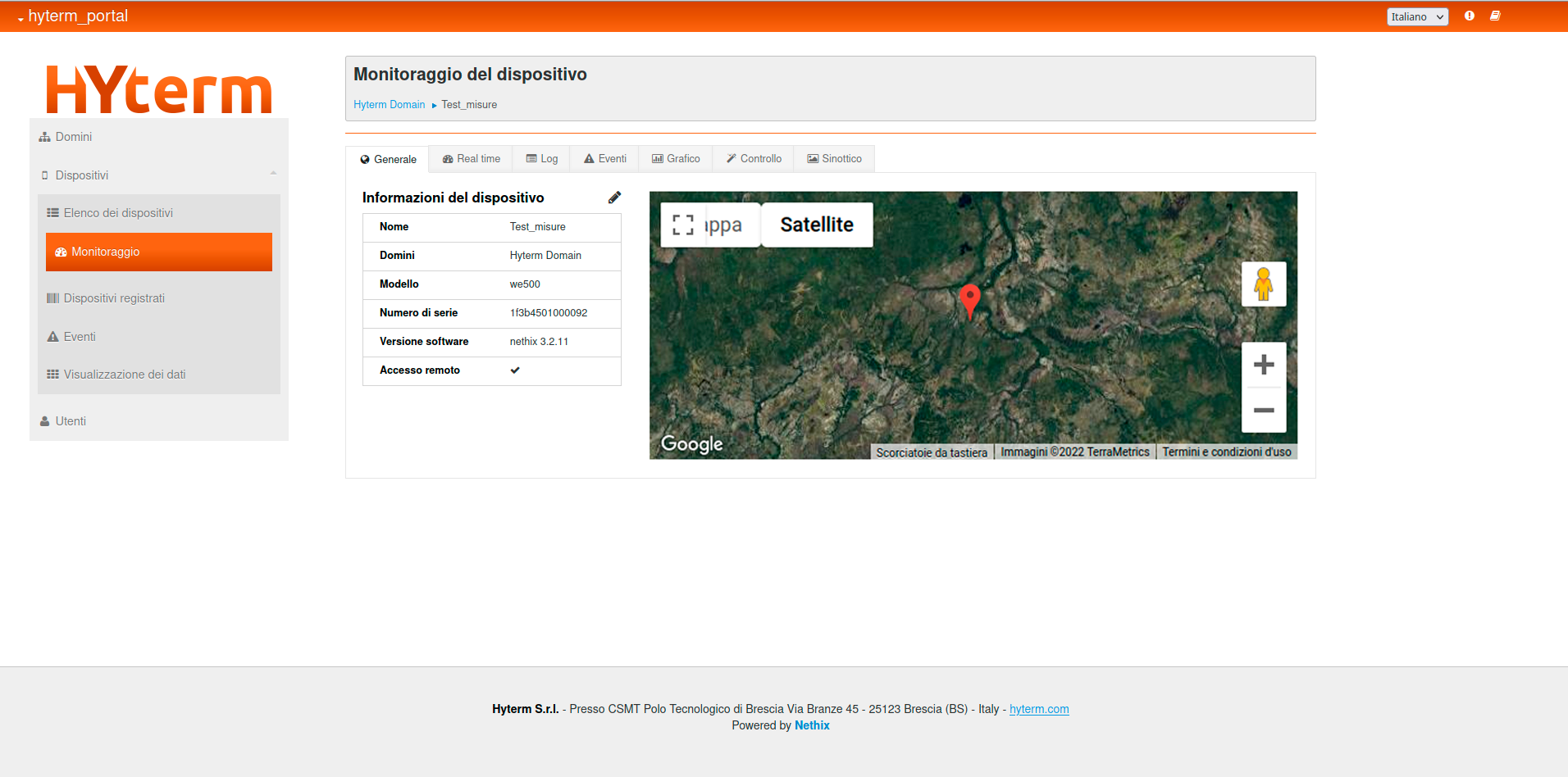Zoom in the map with plus button
This screenshot has width=1568, height=777.
pos(1263,365)
